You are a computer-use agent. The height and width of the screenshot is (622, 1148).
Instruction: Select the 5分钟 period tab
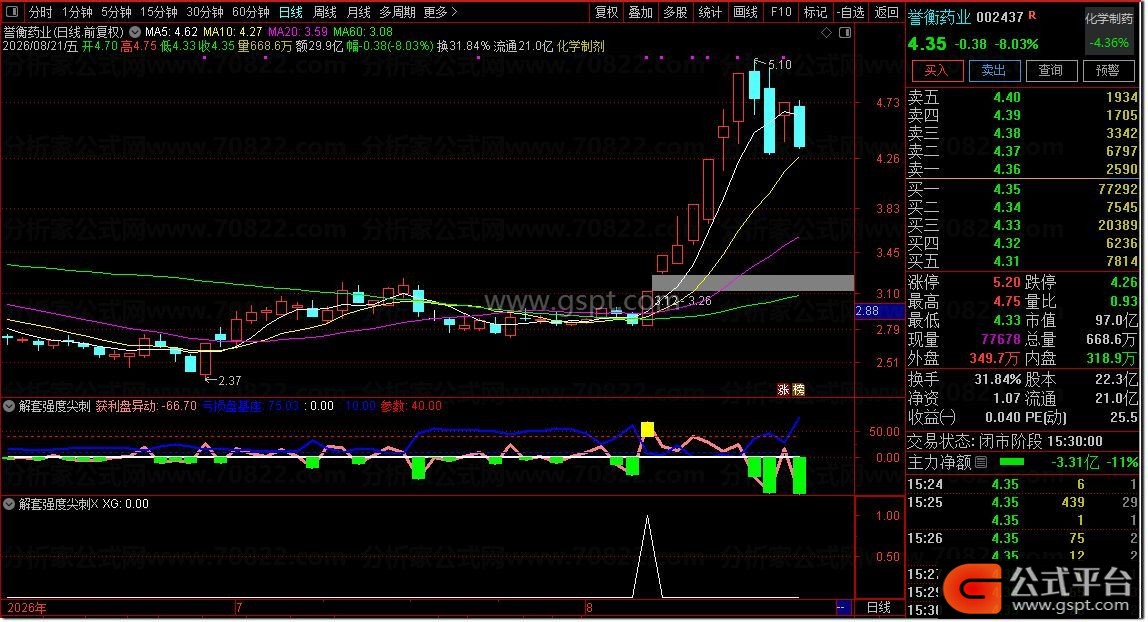116,12
